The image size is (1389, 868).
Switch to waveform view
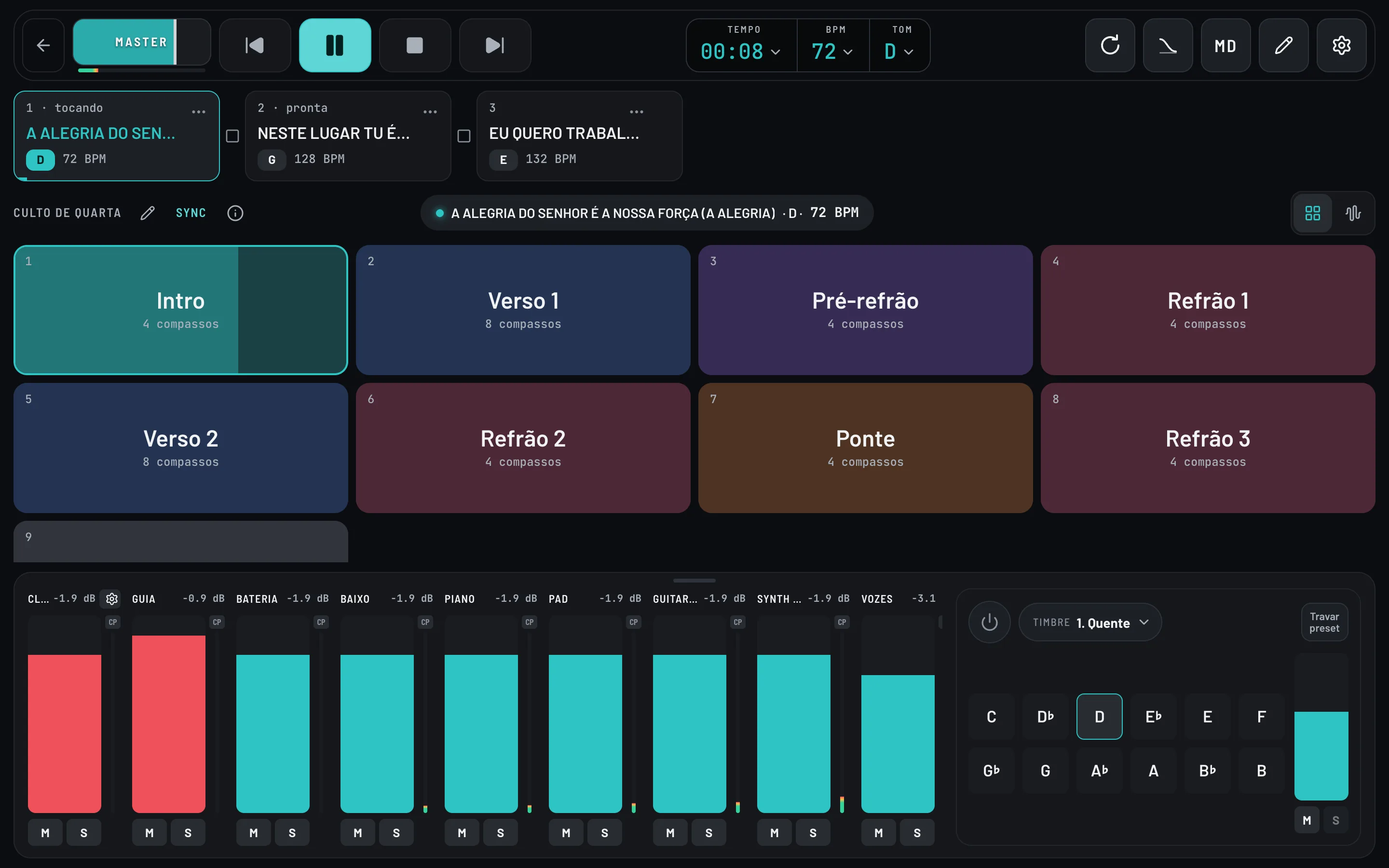pos(1353,213)
